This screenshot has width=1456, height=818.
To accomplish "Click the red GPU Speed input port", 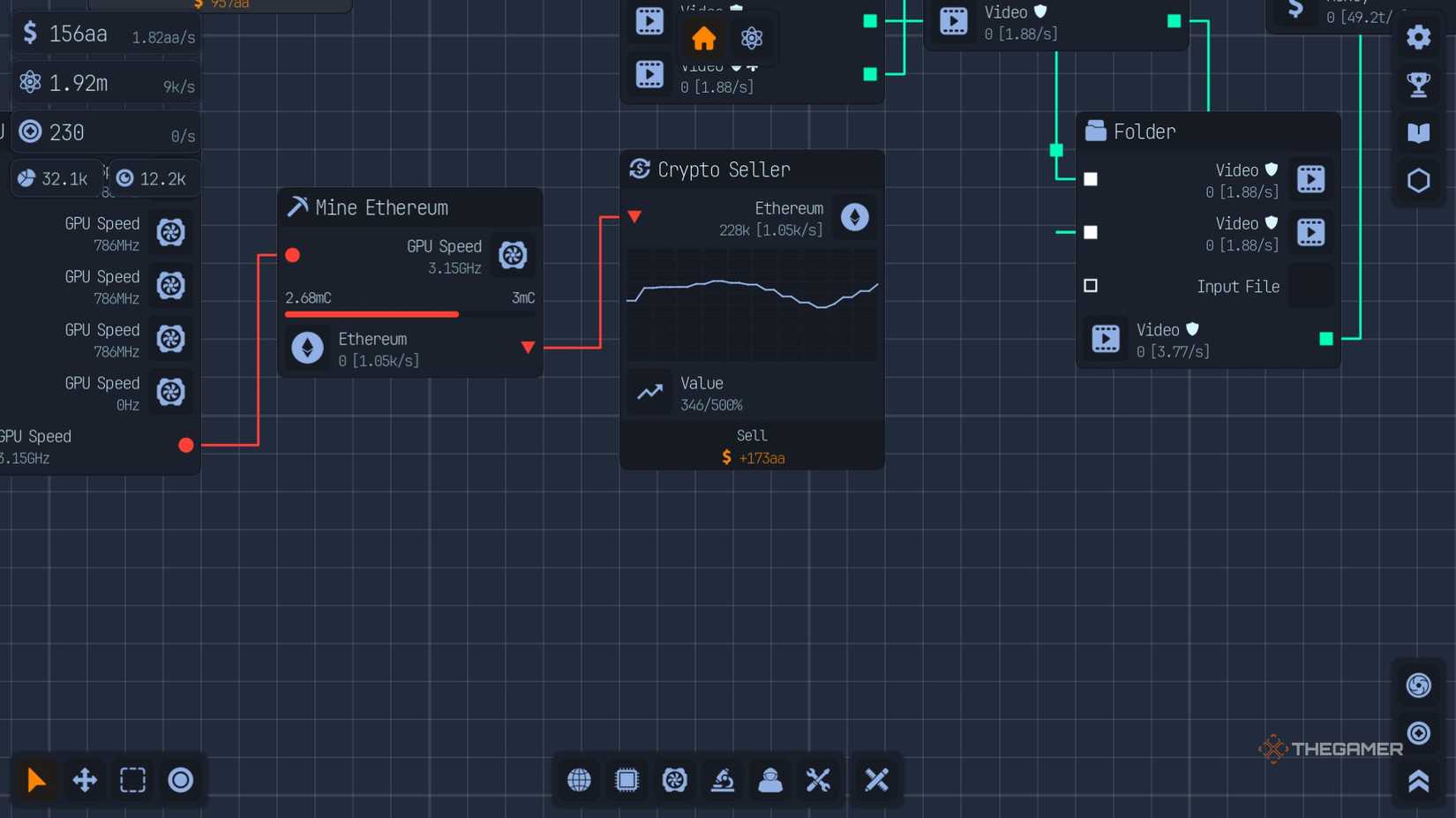I will click(x=293, y=255).
